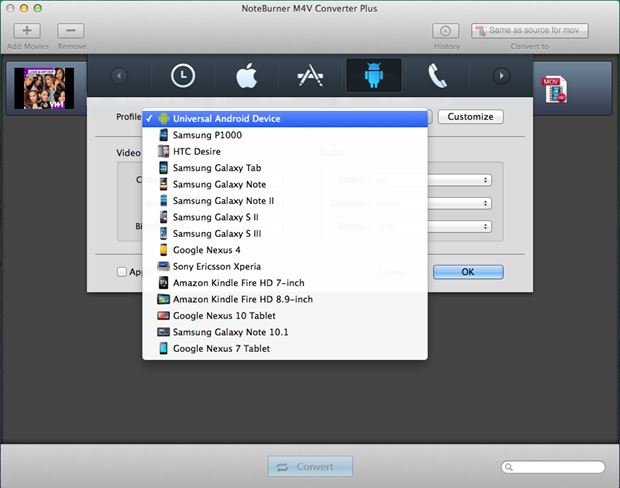Open the audio Codec dropdown
Screen dimensions: 620x488
pos(459,180)
